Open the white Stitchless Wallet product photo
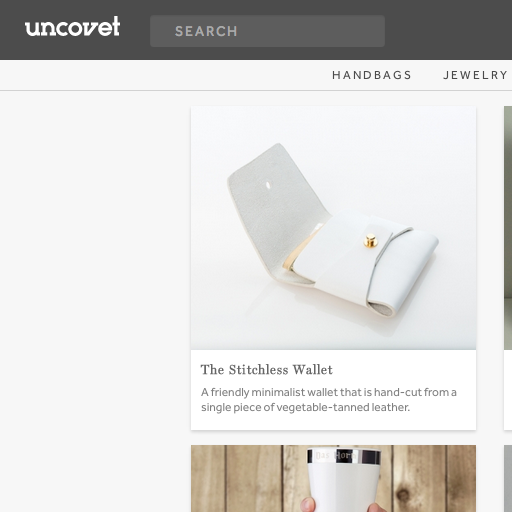The height and width of the screenshot is (512, 512). 333,228
